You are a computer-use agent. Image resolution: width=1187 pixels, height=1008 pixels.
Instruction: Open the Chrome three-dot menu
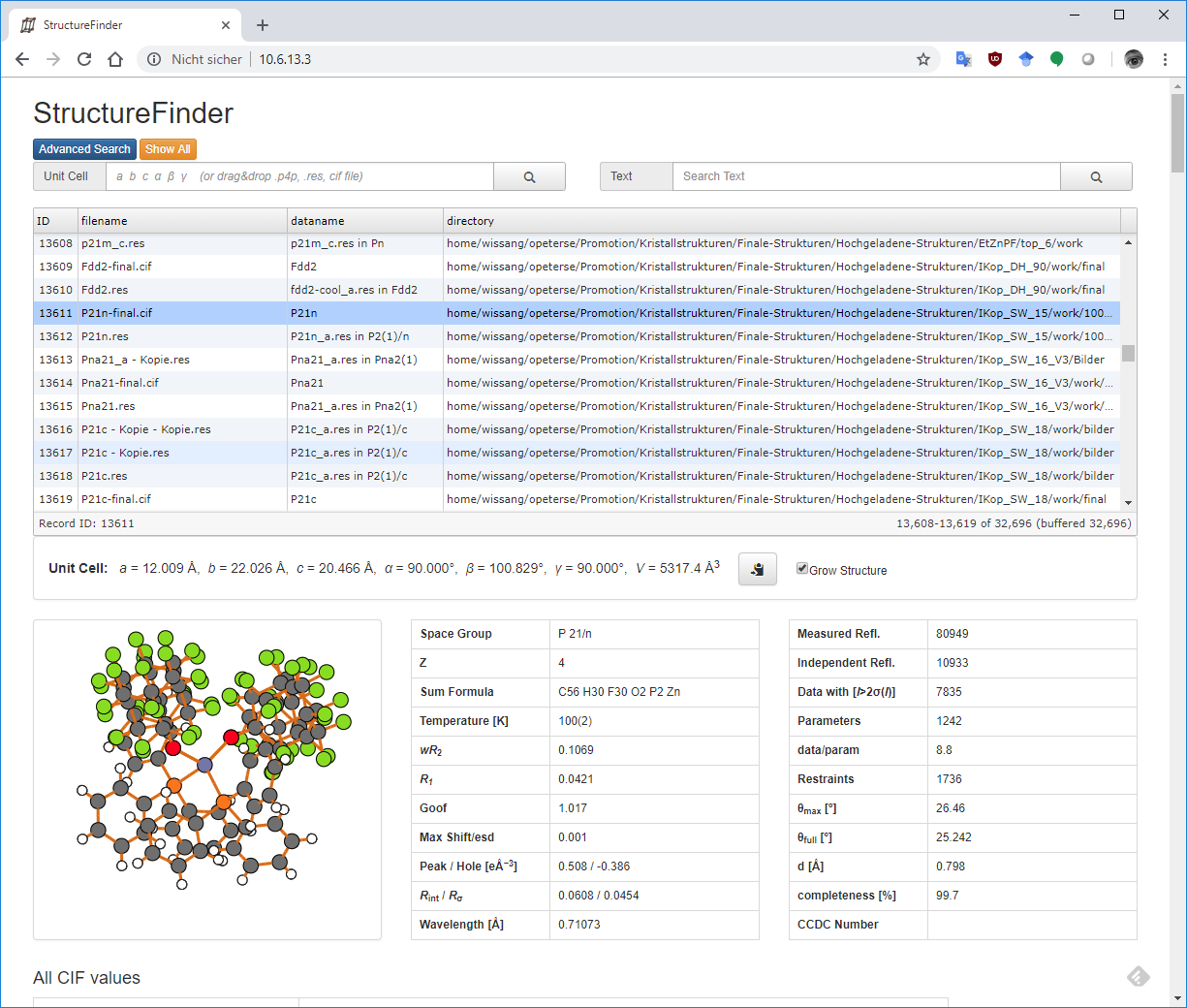coord(1165,59)
